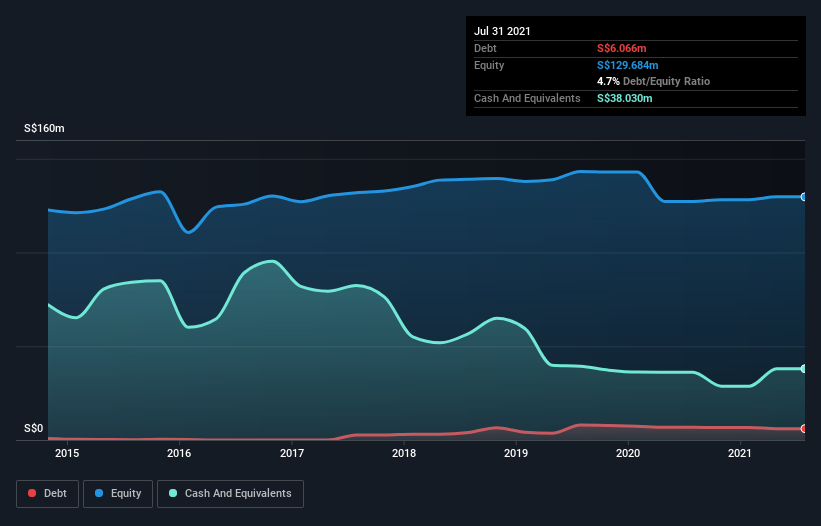This screenshot has width=821, height=526.
Task: Click the S$129.684m equity value
Action: click(x=627, y=65)
